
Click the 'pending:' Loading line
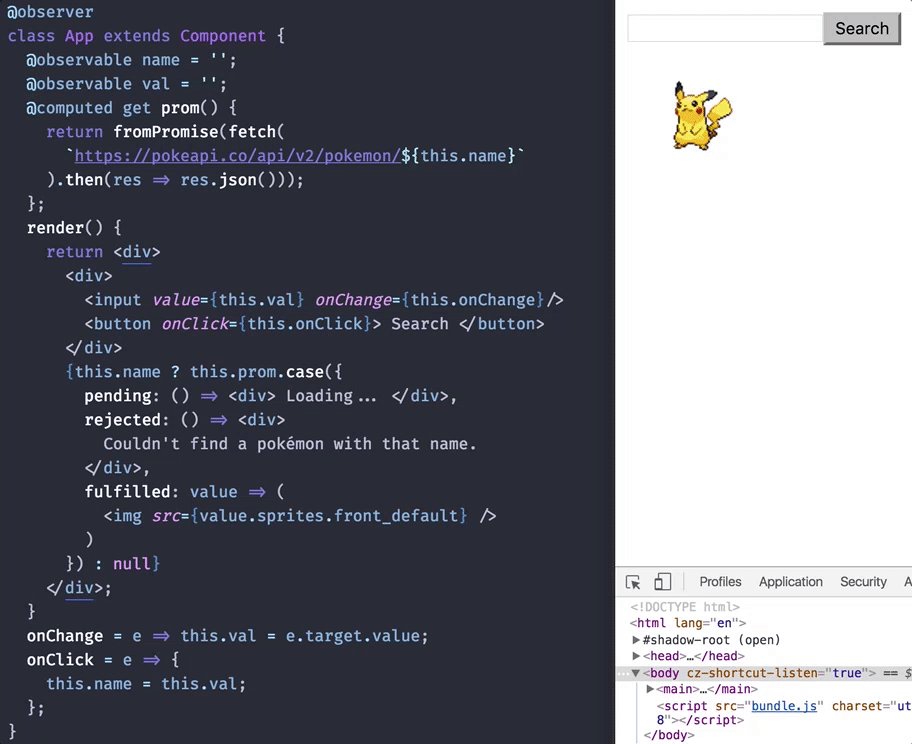270,396
